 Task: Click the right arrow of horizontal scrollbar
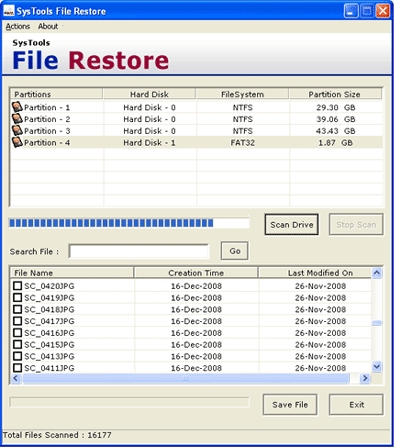[365, 378]
